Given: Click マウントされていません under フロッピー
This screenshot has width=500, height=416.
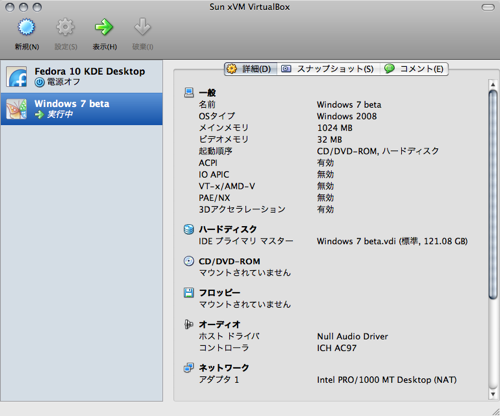Looking at the screenshot, I should coord(245,304).
